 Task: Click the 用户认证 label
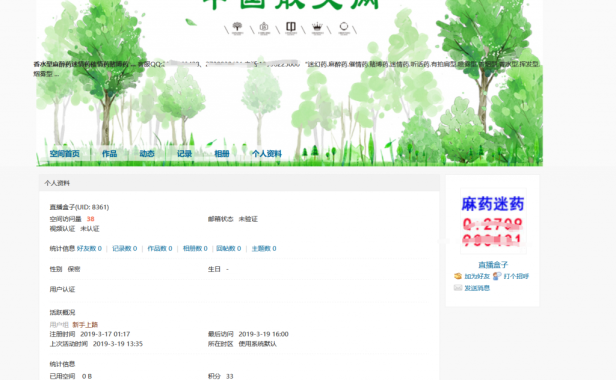(62, 290)
